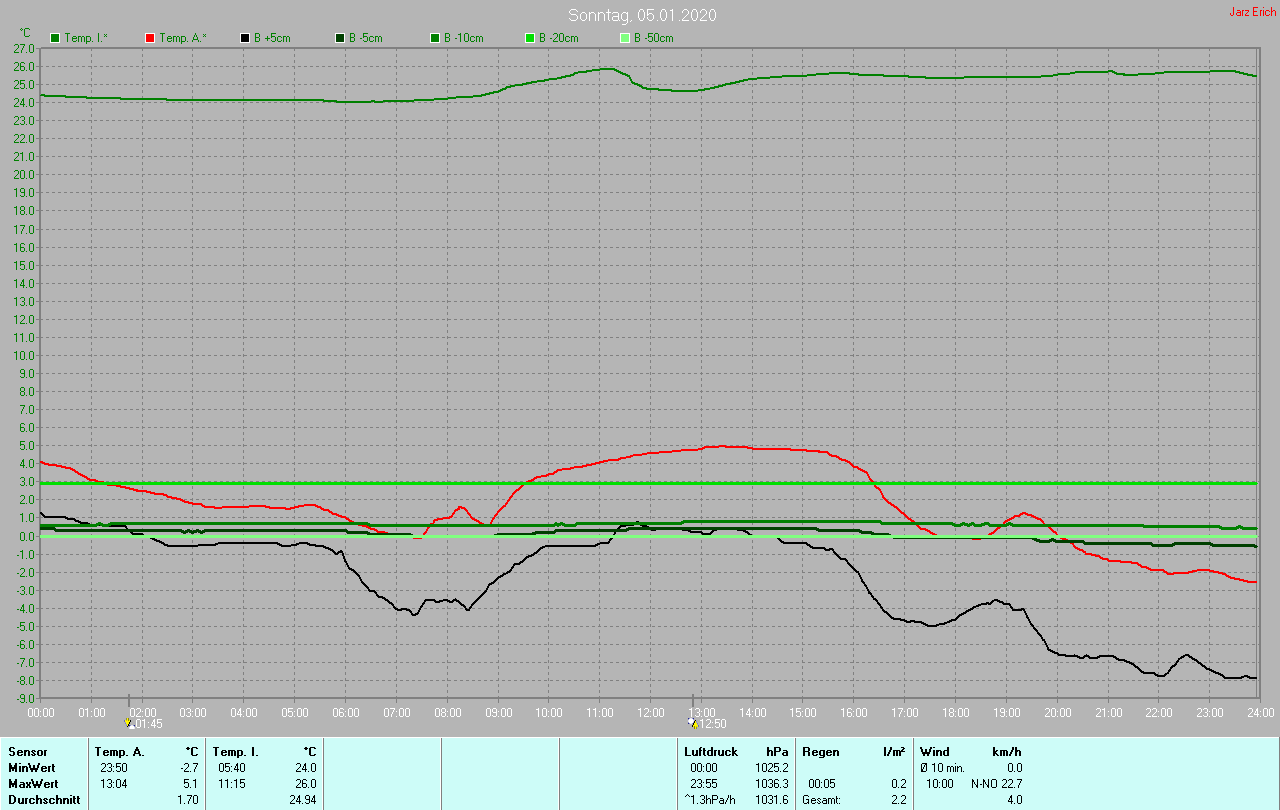Click the B -10cm legend swatch
This screenshot has width=1280, height=810.
[435, 38]
